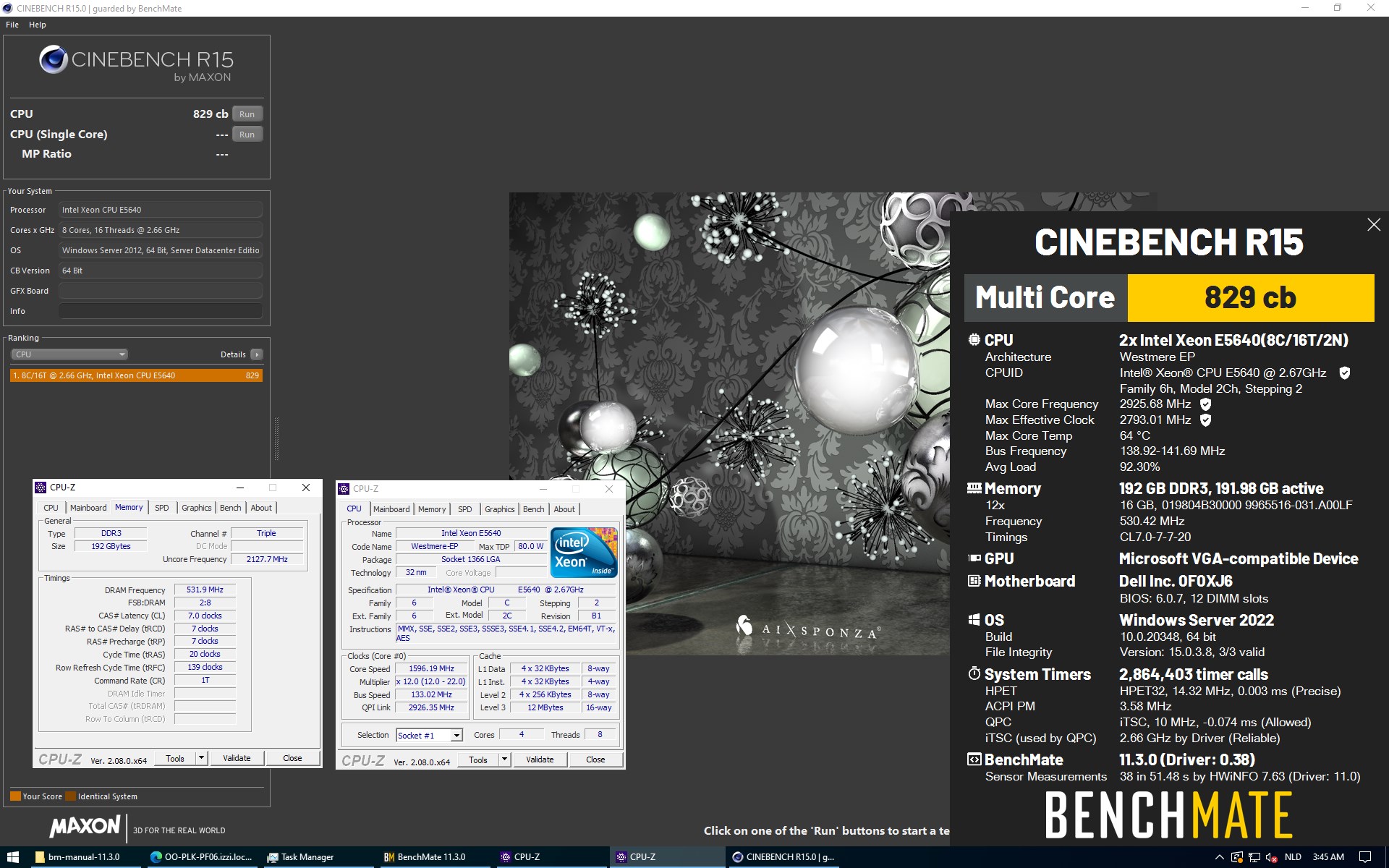Click the muted volume tray icon
The width and height of the screenshot is (1389, 868).
pyautogui.click(x=1271, y=857)
